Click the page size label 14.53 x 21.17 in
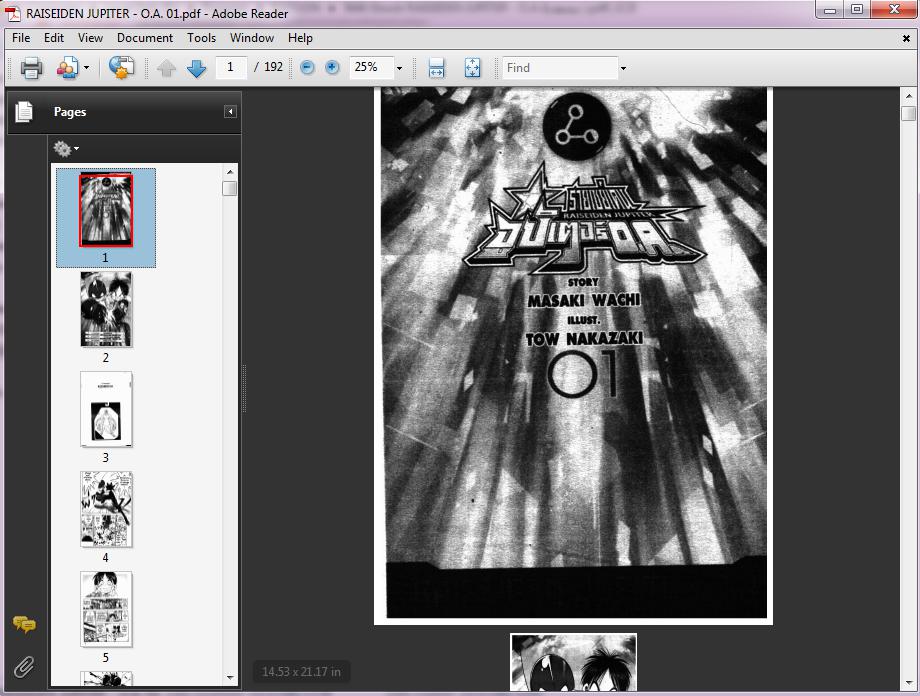 [301, 672]
